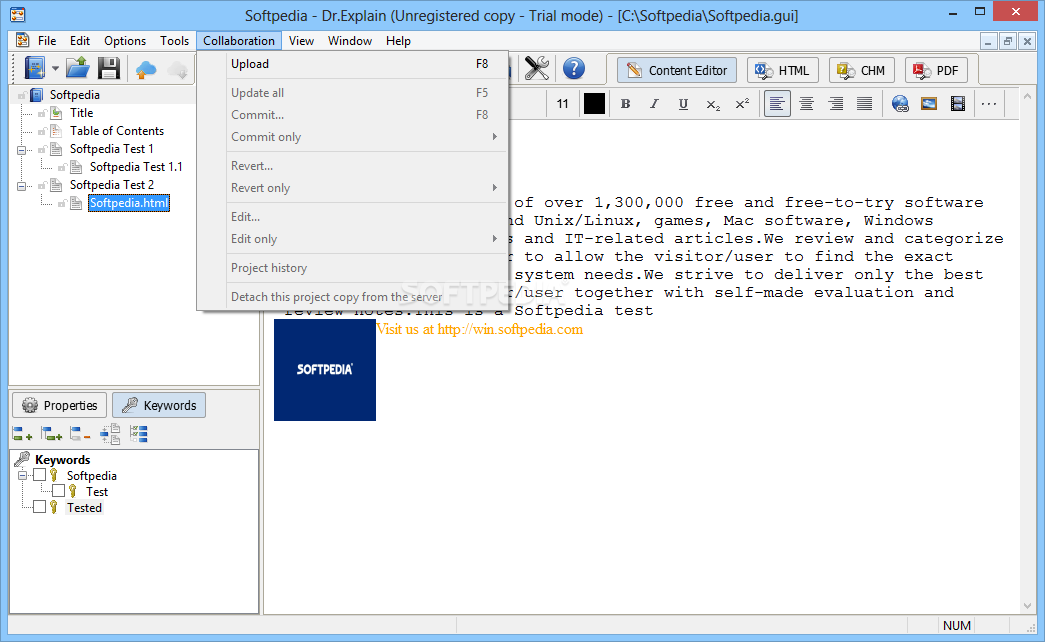Click the save floppy disk icon
Screen dimensions: 1045x642
coord(109,69)
